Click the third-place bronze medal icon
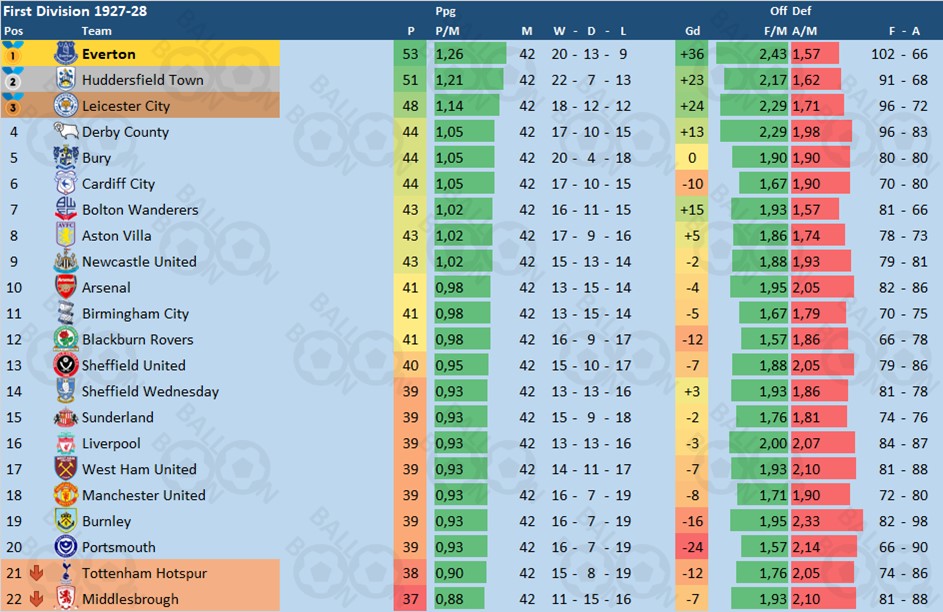This screenshot has width=943, height=612. click(x=13, y=105)
